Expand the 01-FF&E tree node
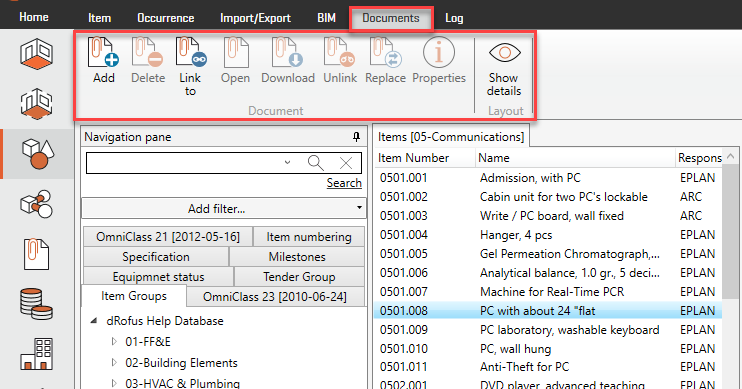 coord(114,341)
